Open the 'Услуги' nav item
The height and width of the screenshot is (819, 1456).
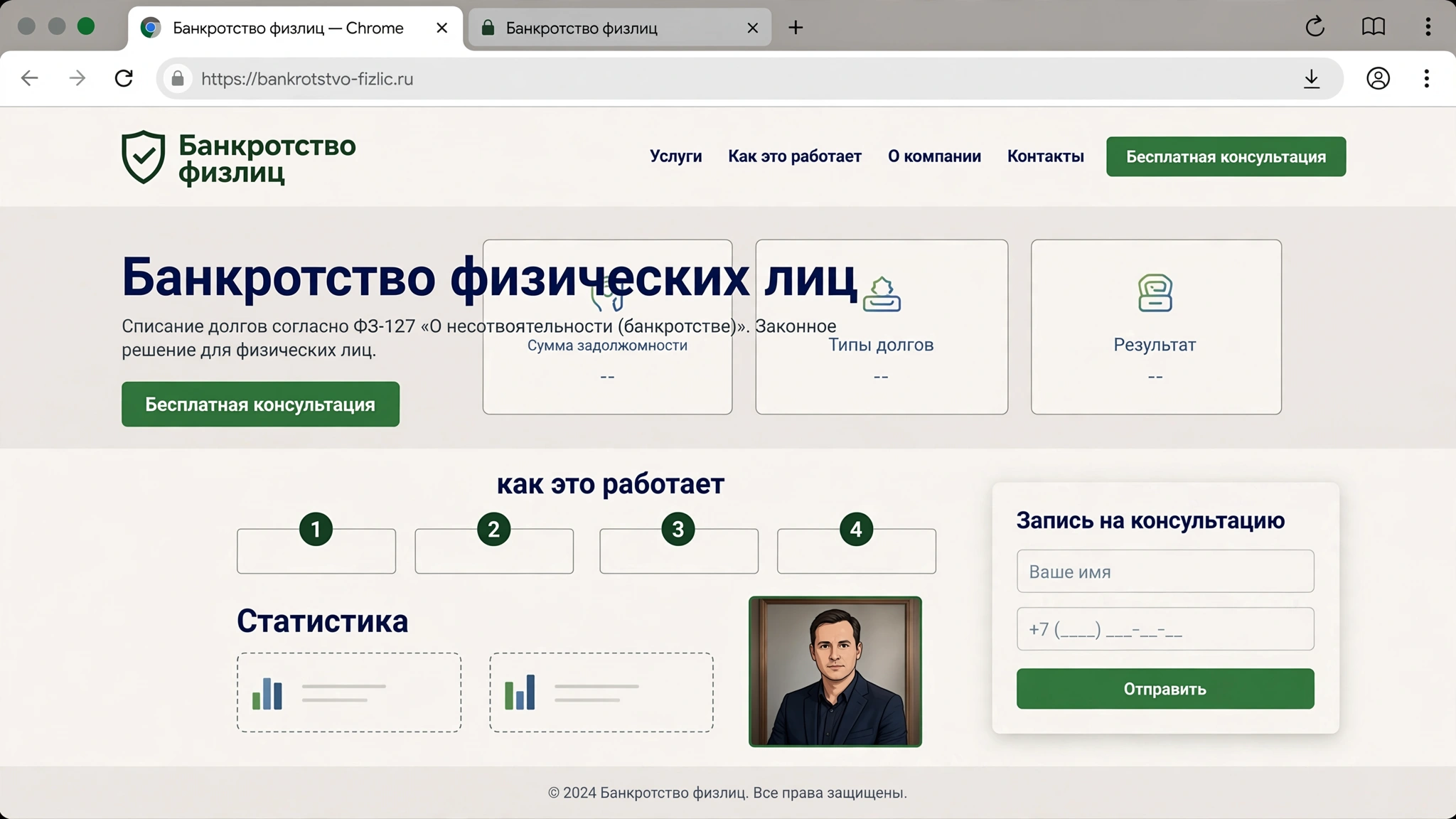675,156
